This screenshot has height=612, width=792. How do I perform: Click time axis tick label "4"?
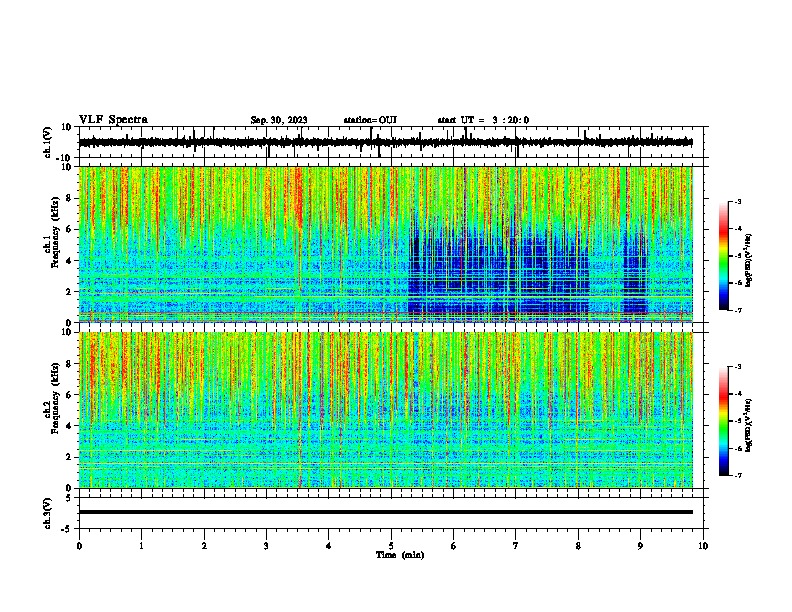point(329,546)
